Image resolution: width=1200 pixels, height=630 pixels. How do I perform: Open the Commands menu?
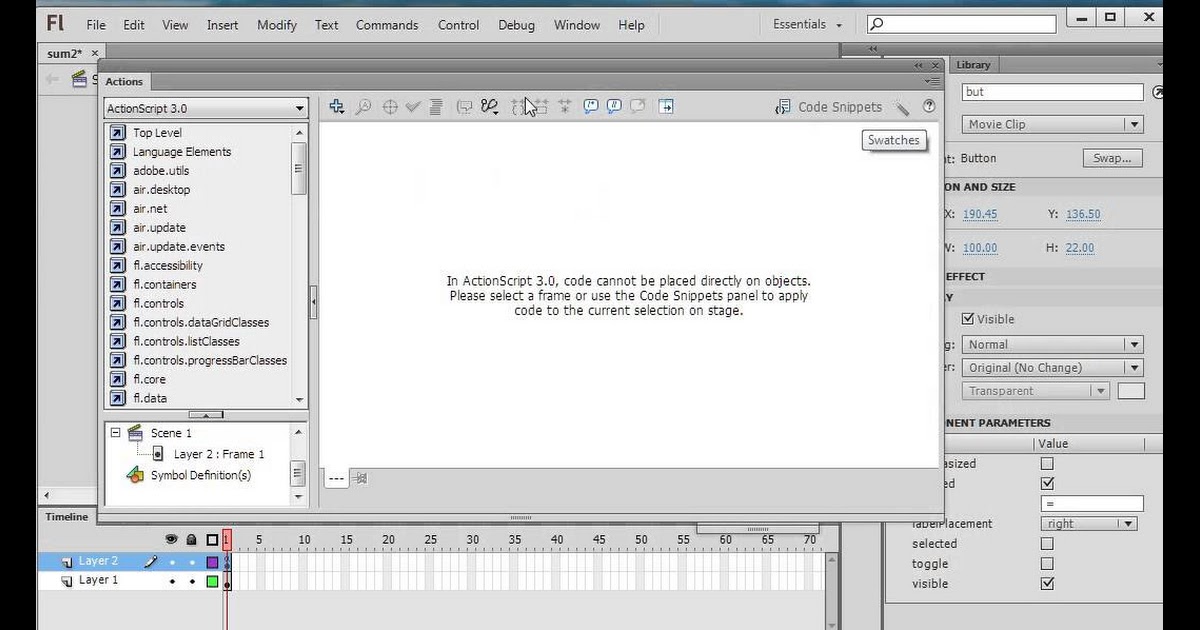pos(387,25)
